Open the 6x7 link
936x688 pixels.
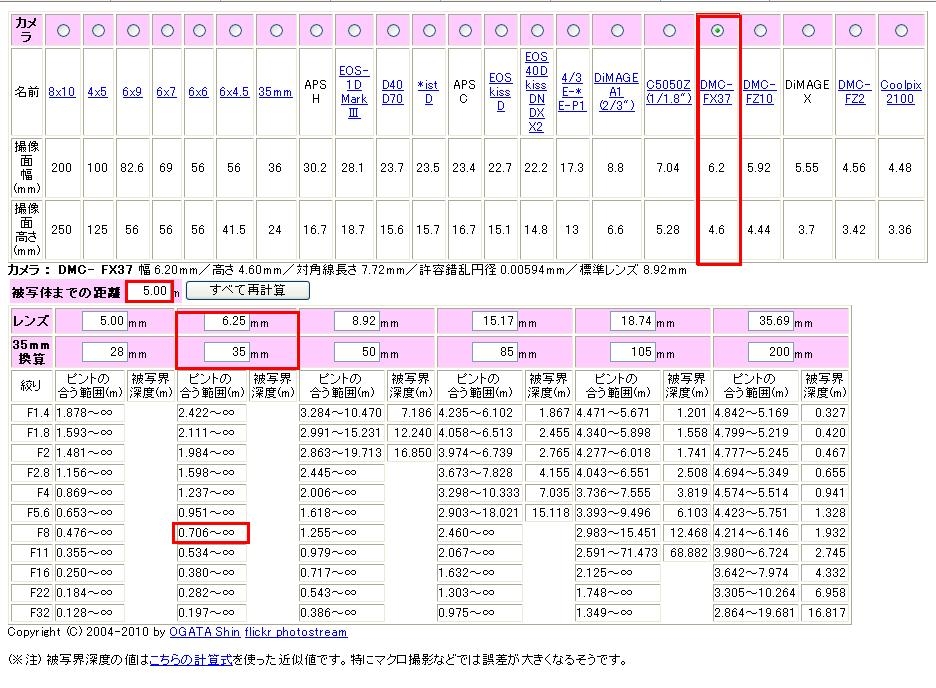[x=166, y=92]
